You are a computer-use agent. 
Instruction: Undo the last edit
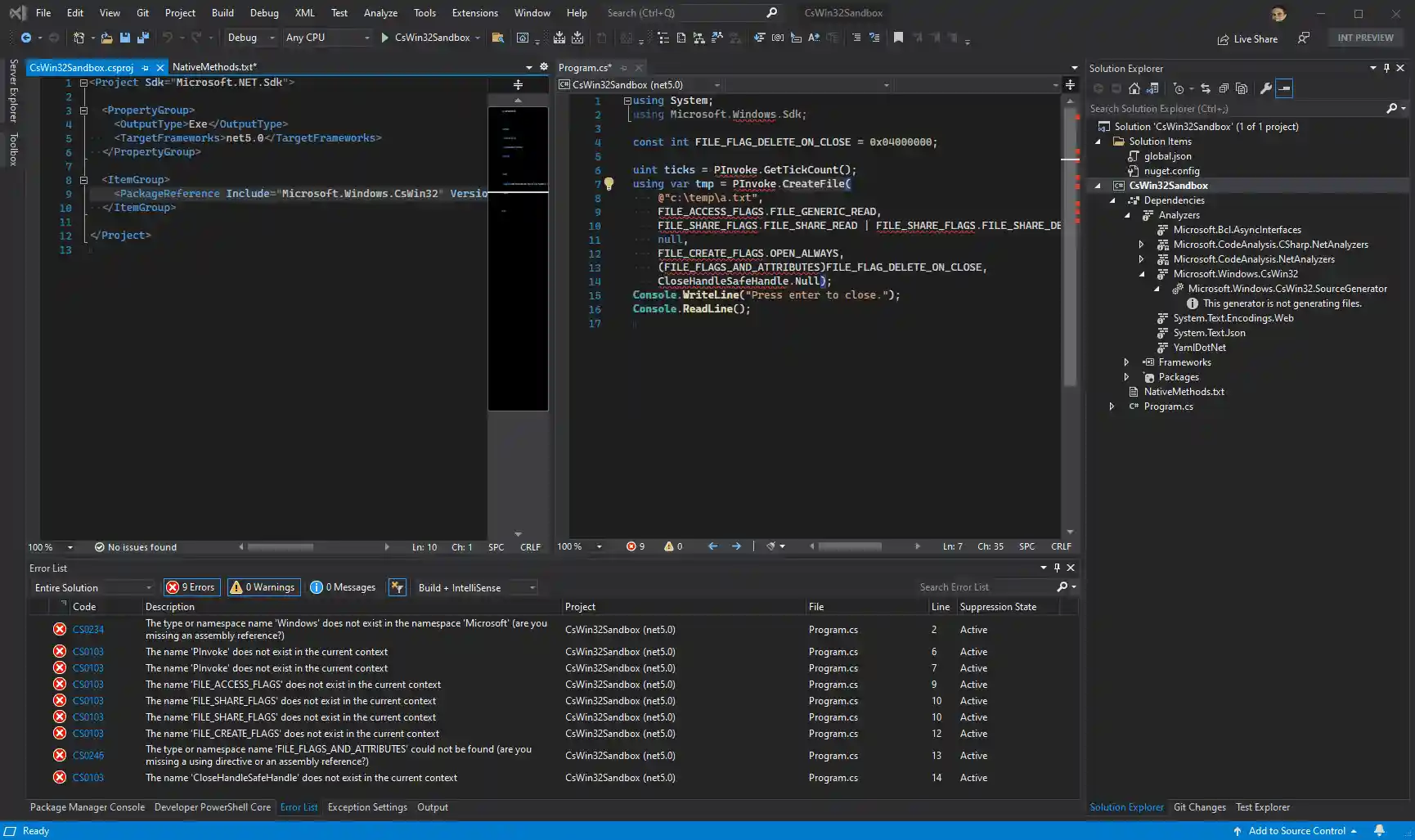click(x=167, y=38)
